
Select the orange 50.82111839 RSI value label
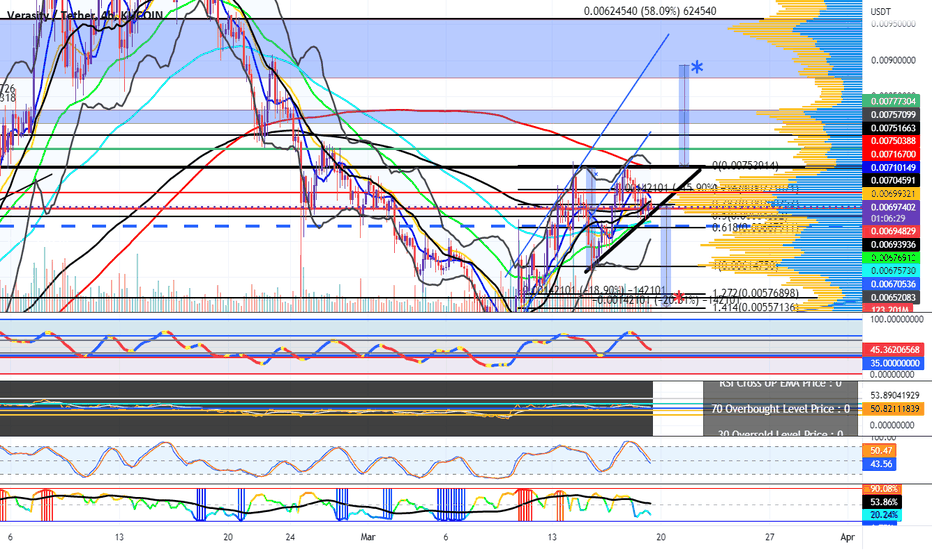pyautogui.click(x=891, y=408)
